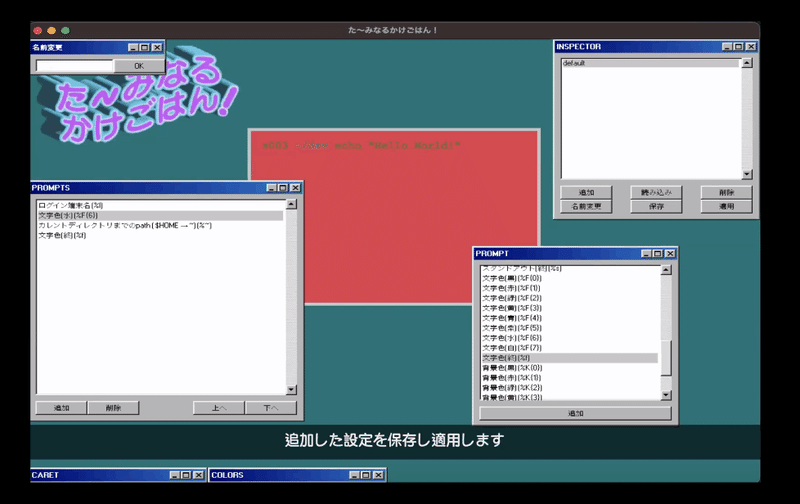Minimize the CARET window

tap(175, 475)
